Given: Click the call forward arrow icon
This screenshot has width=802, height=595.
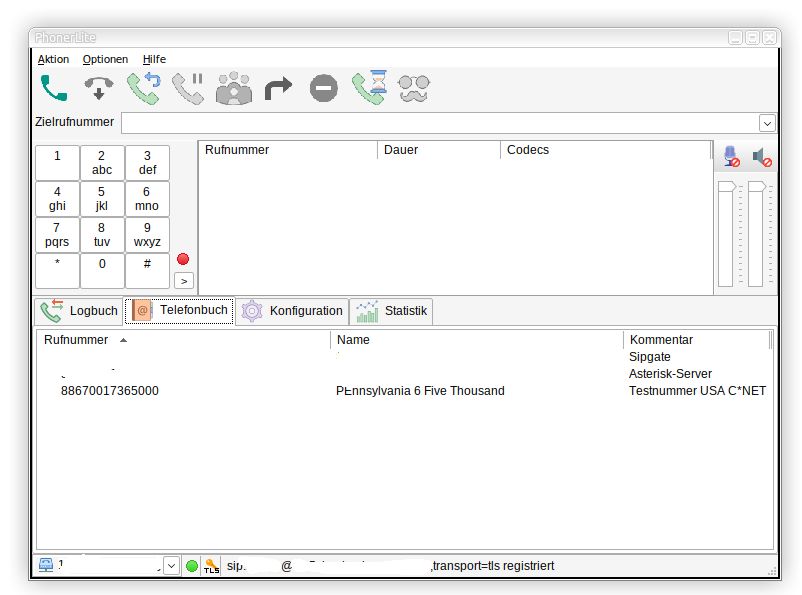Looking at the screenshot, I should click(x=278, y=89).
